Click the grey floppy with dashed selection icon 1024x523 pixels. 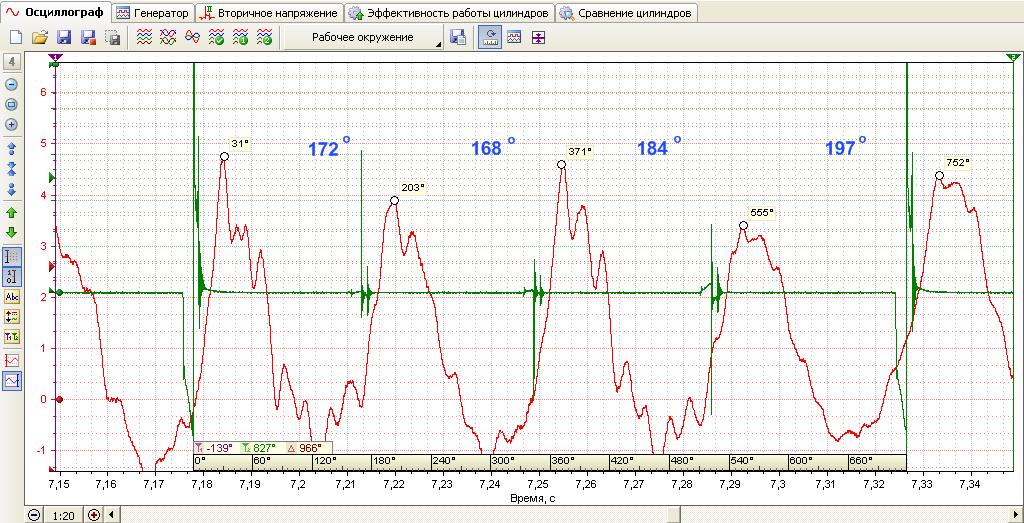(112, 38)
